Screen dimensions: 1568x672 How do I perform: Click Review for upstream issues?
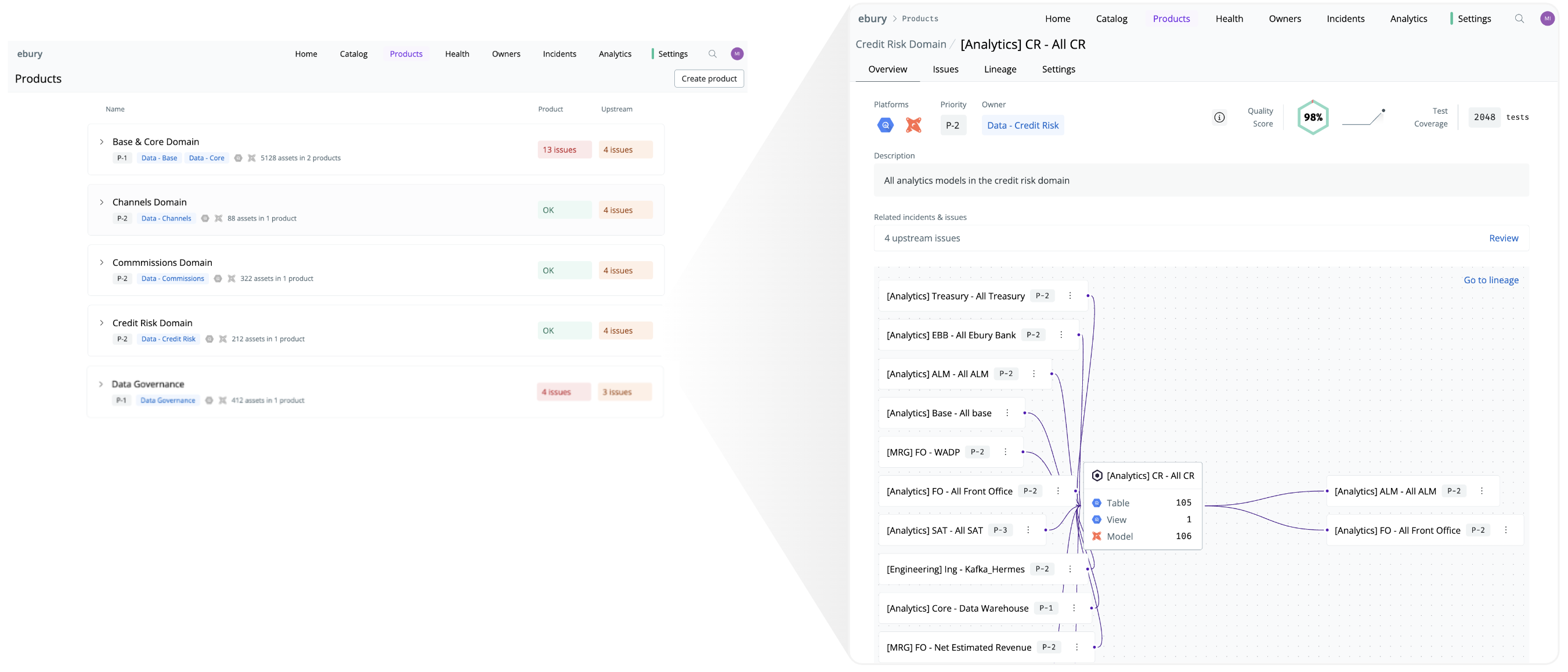pos(1503,238)
